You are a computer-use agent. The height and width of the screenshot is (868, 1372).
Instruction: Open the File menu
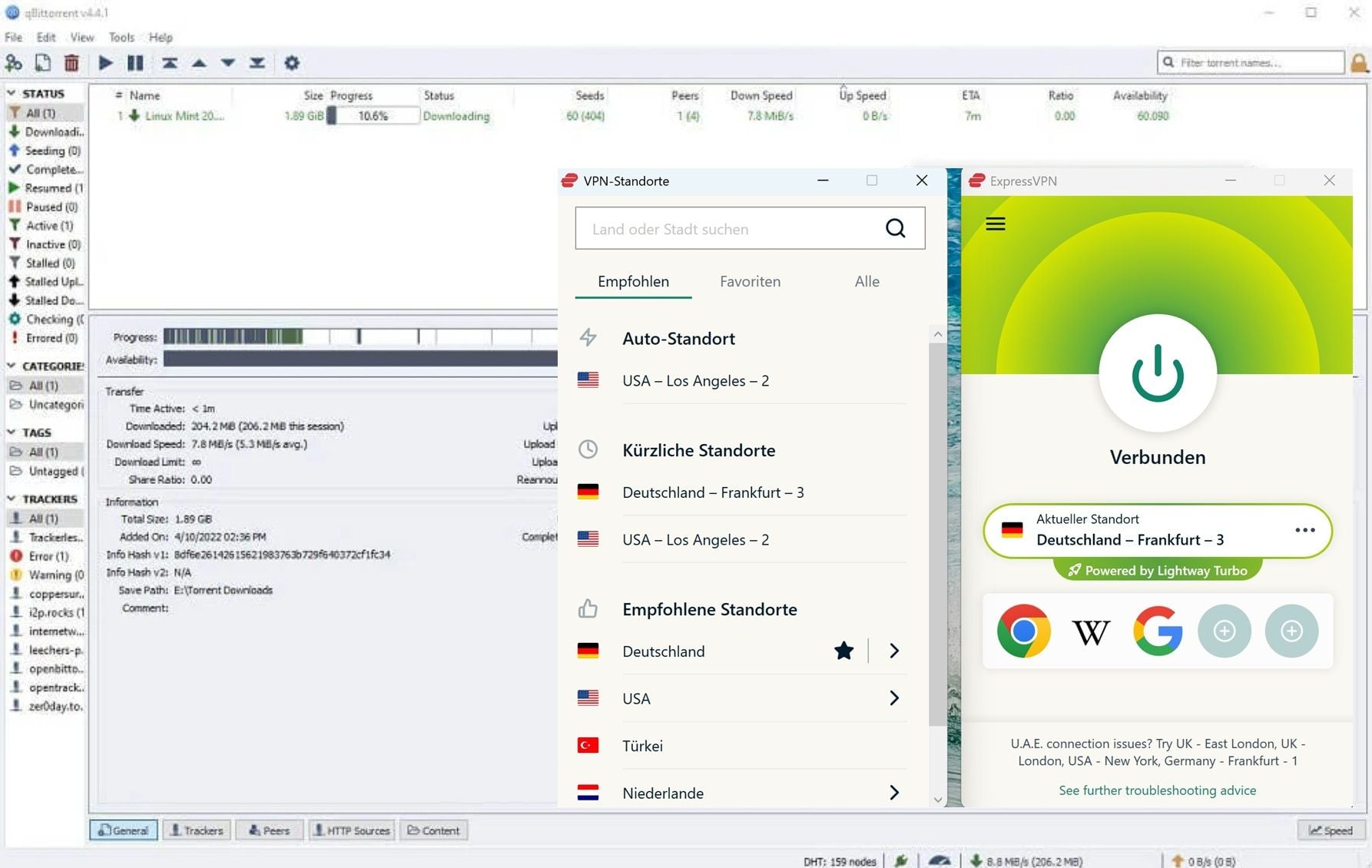13,37
